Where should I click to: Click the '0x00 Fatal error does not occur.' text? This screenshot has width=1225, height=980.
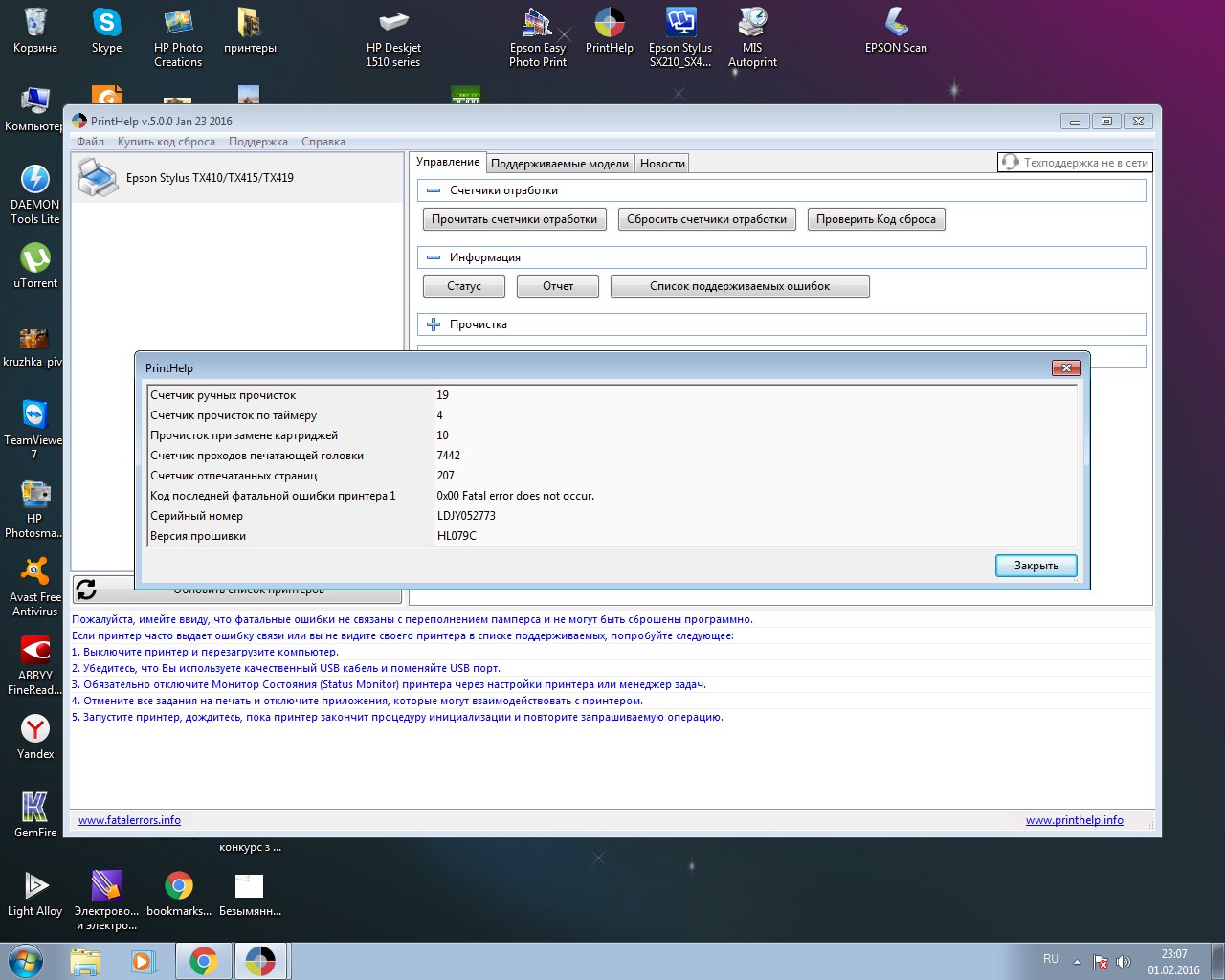click(516, 496)
